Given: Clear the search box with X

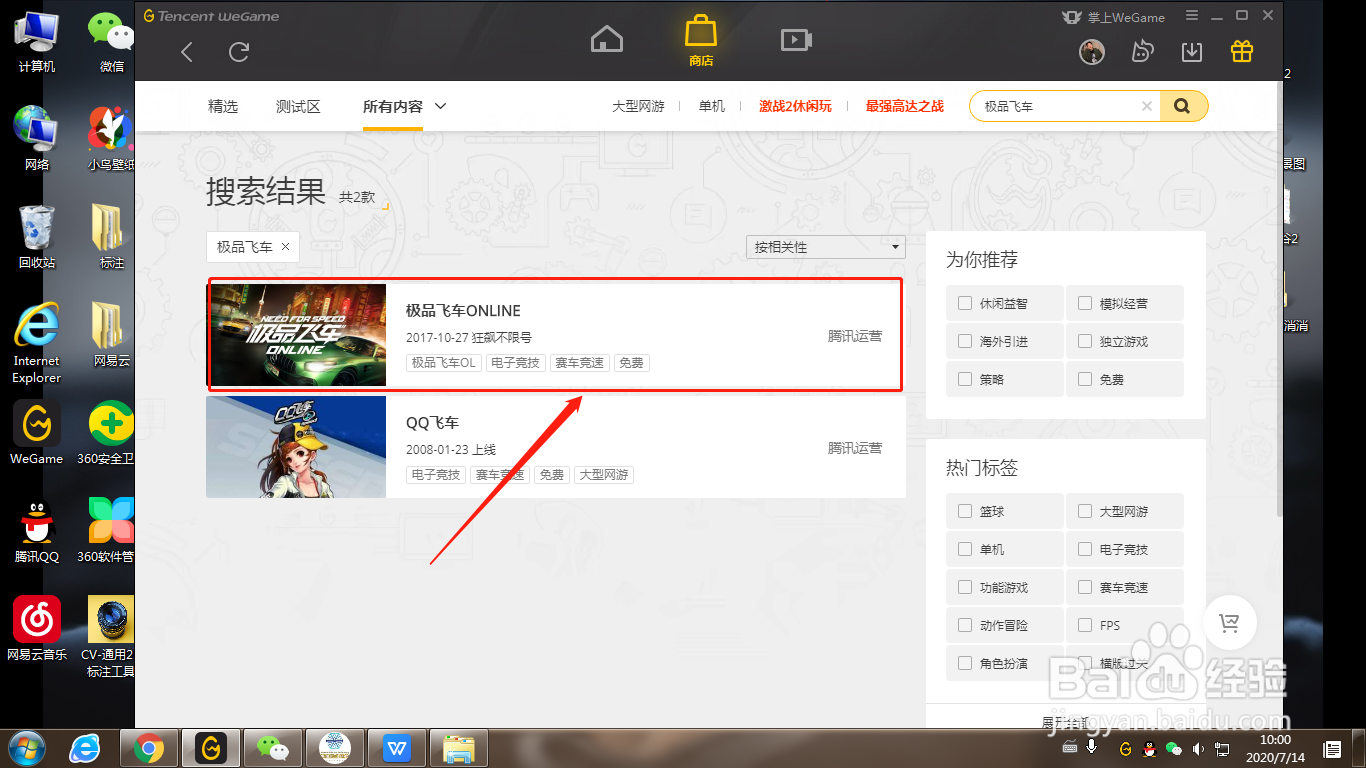Looking at the screenshot, I should click(x=1147, y=106).
